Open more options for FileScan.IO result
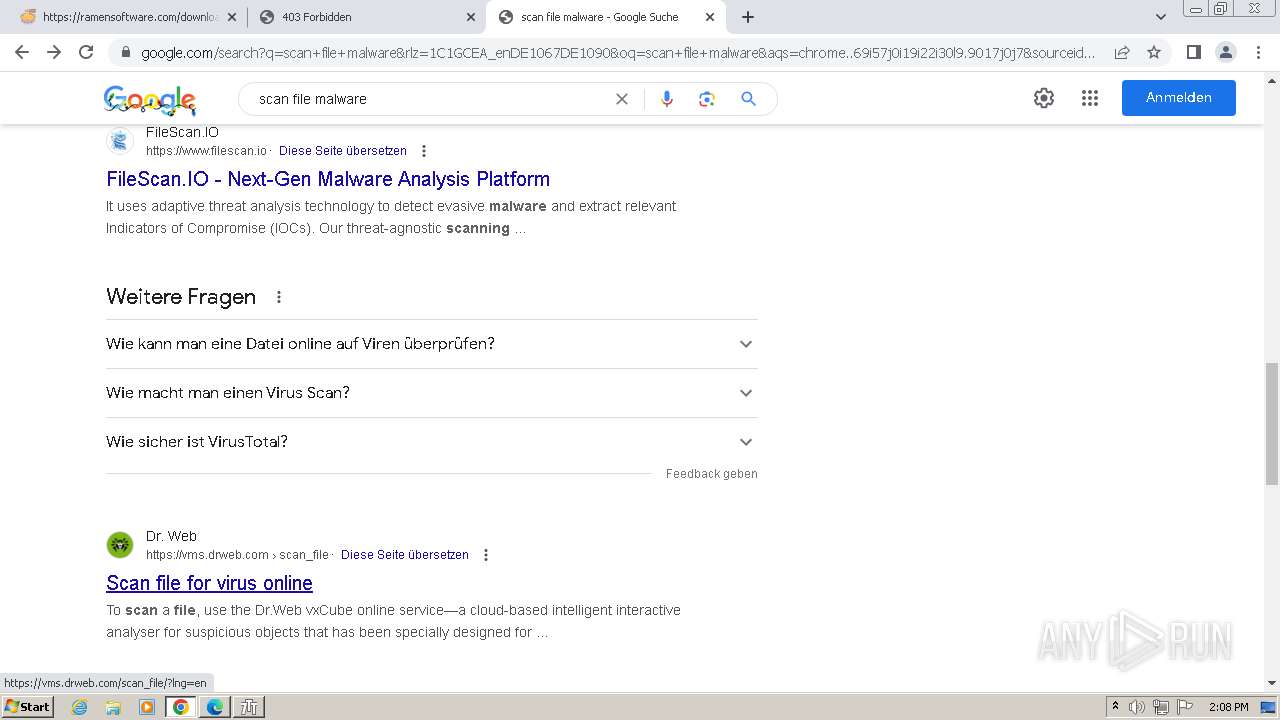Viewport: 1280px width, 720px height. tap(424, 151)
